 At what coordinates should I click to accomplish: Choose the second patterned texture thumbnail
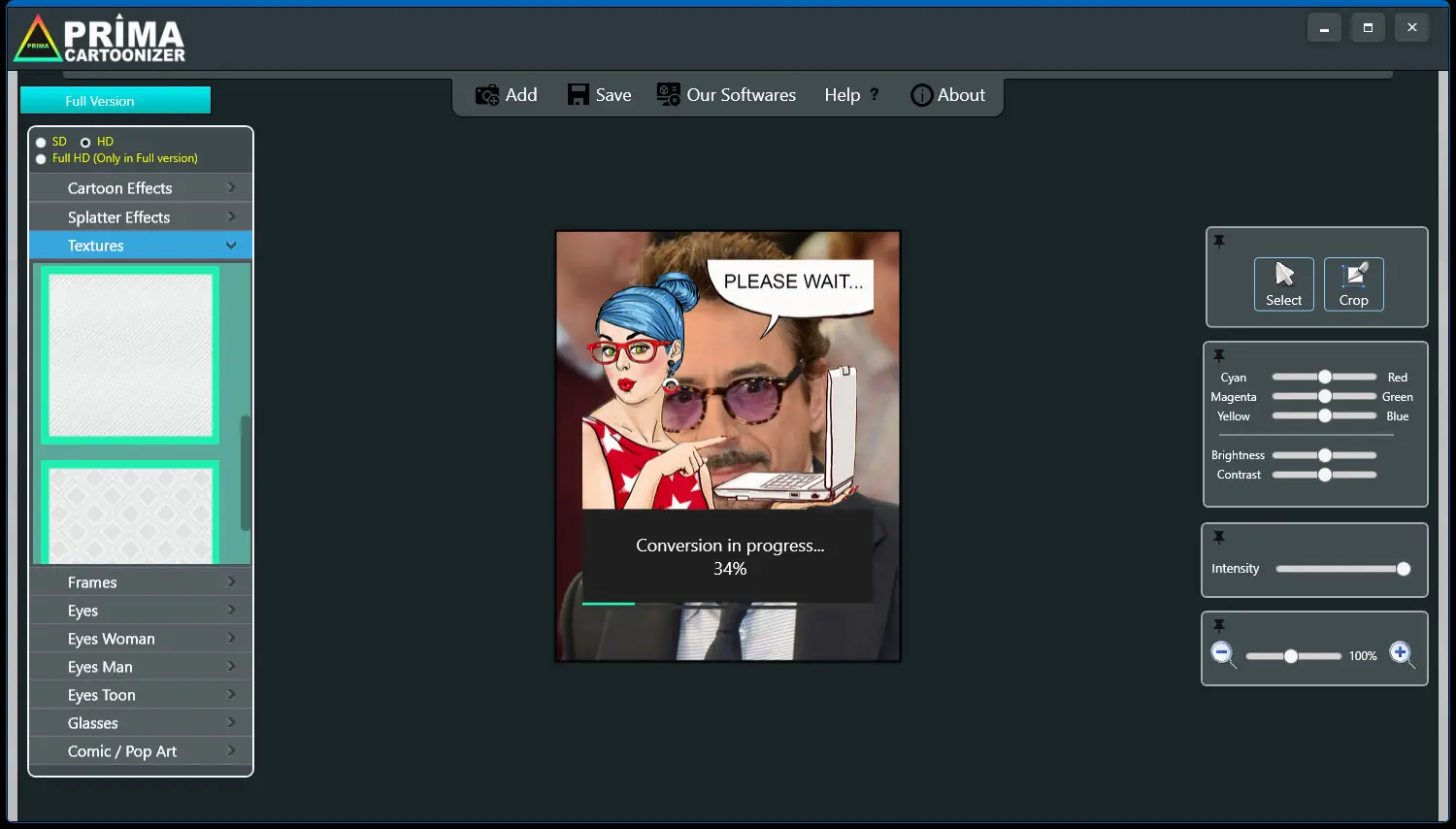click(130, 513)
